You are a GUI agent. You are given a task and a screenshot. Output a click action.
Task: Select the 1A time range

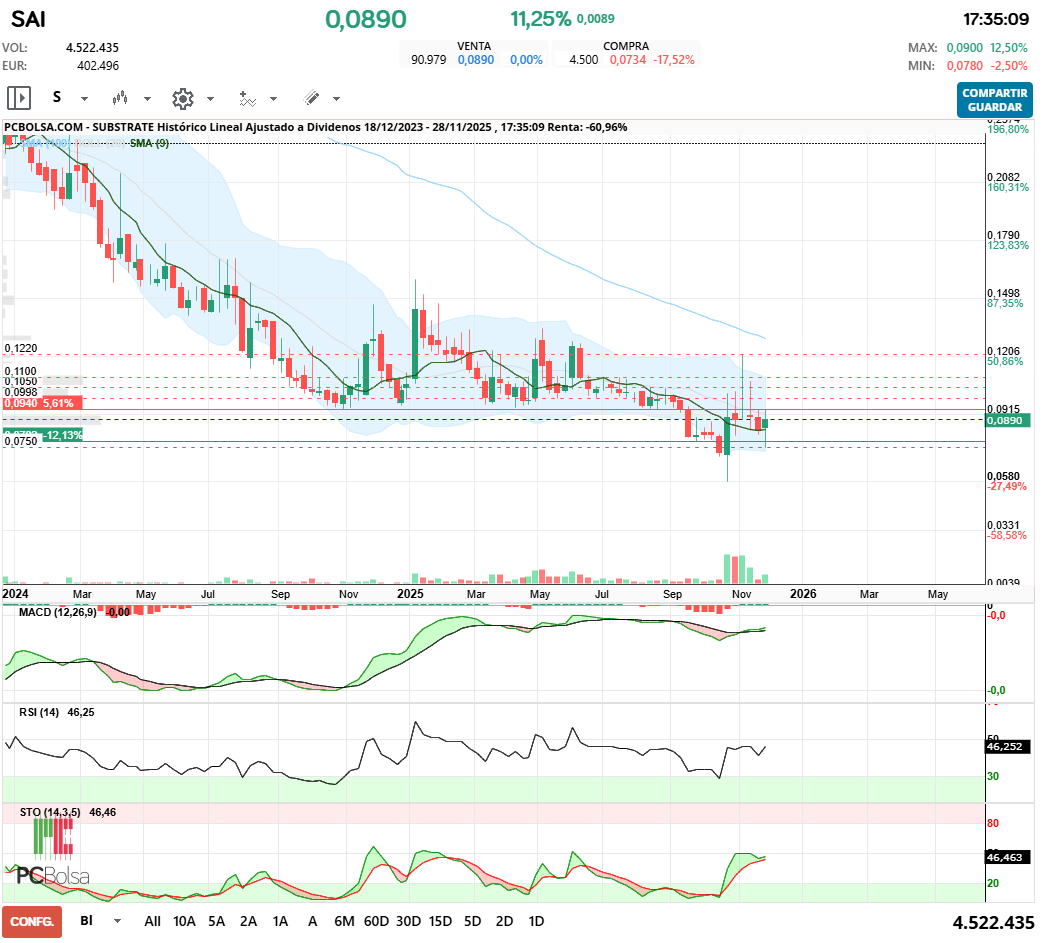(280, 921)
